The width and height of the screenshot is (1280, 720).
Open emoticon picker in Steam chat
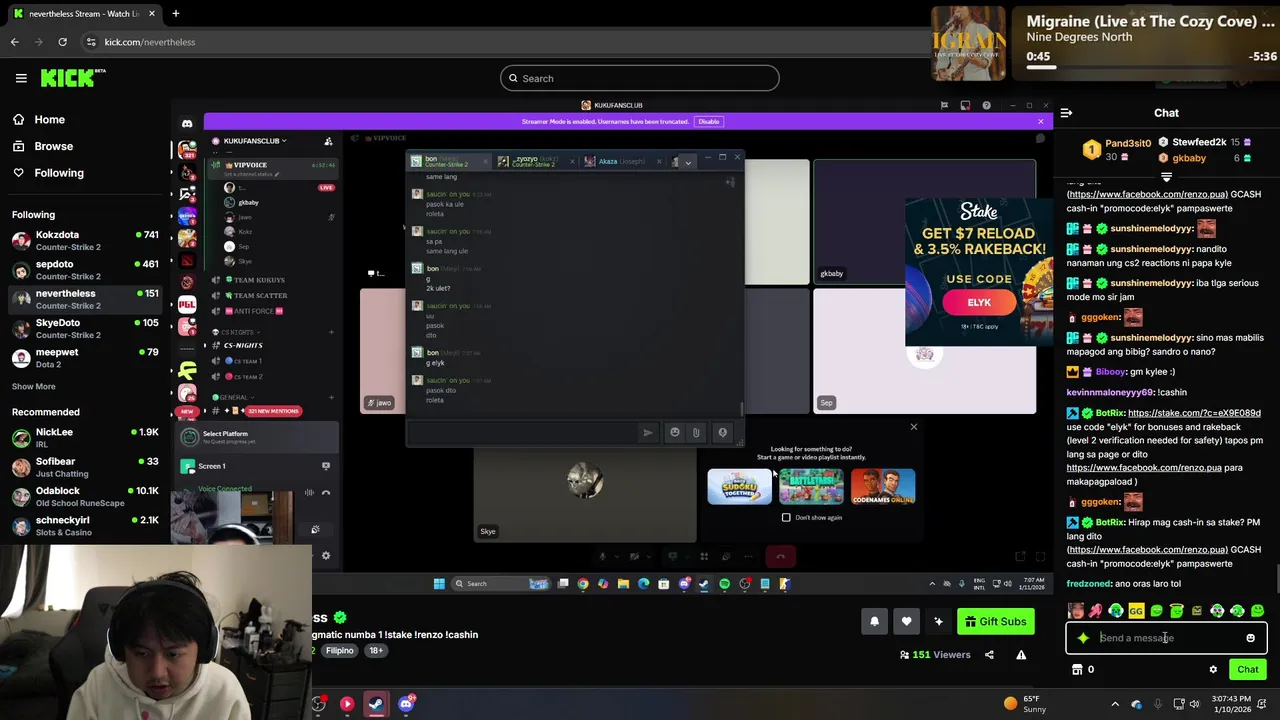click(674, 433)
